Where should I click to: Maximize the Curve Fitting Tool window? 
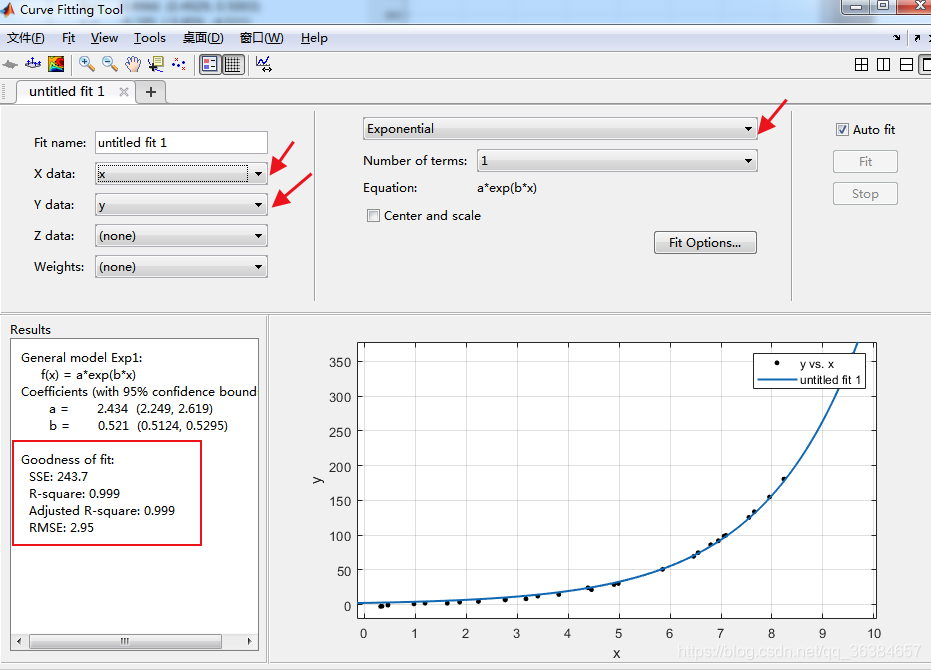pyautogui.click(x=884, y=6)
